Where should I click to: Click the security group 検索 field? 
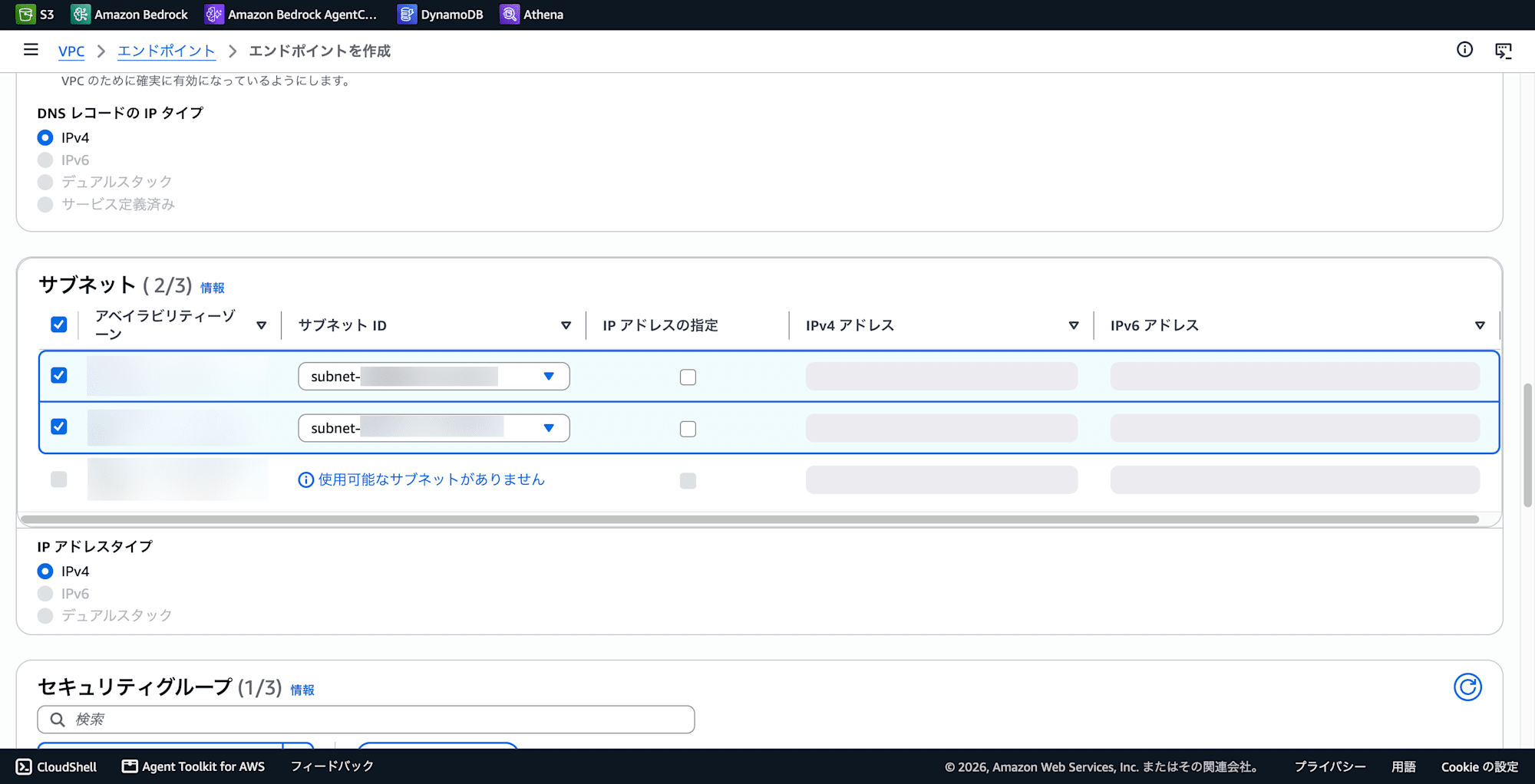point(366,720)
